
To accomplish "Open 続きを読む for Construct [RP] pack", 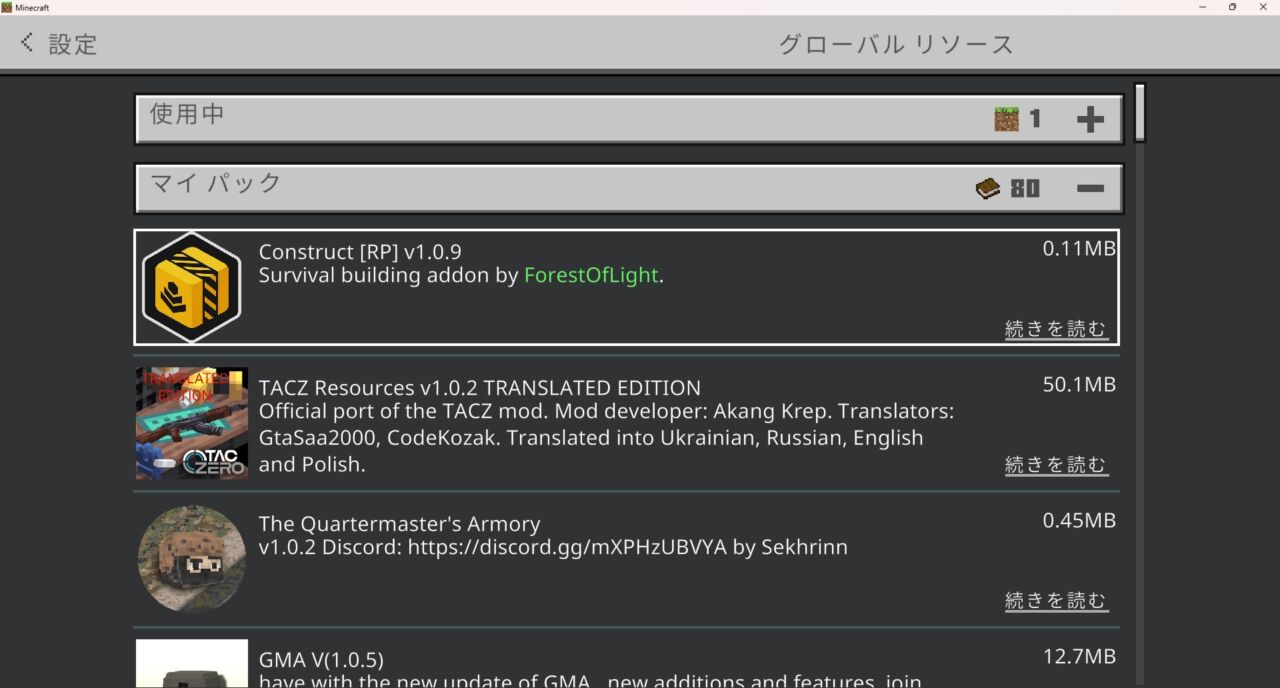I will (x=1056, y=329).
